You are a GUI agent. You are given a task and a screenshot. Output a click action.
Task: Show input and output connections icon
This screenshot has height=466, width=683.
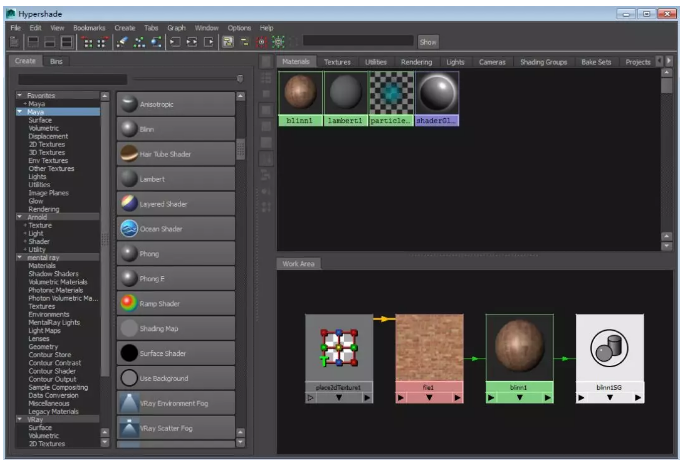point(192,42)
